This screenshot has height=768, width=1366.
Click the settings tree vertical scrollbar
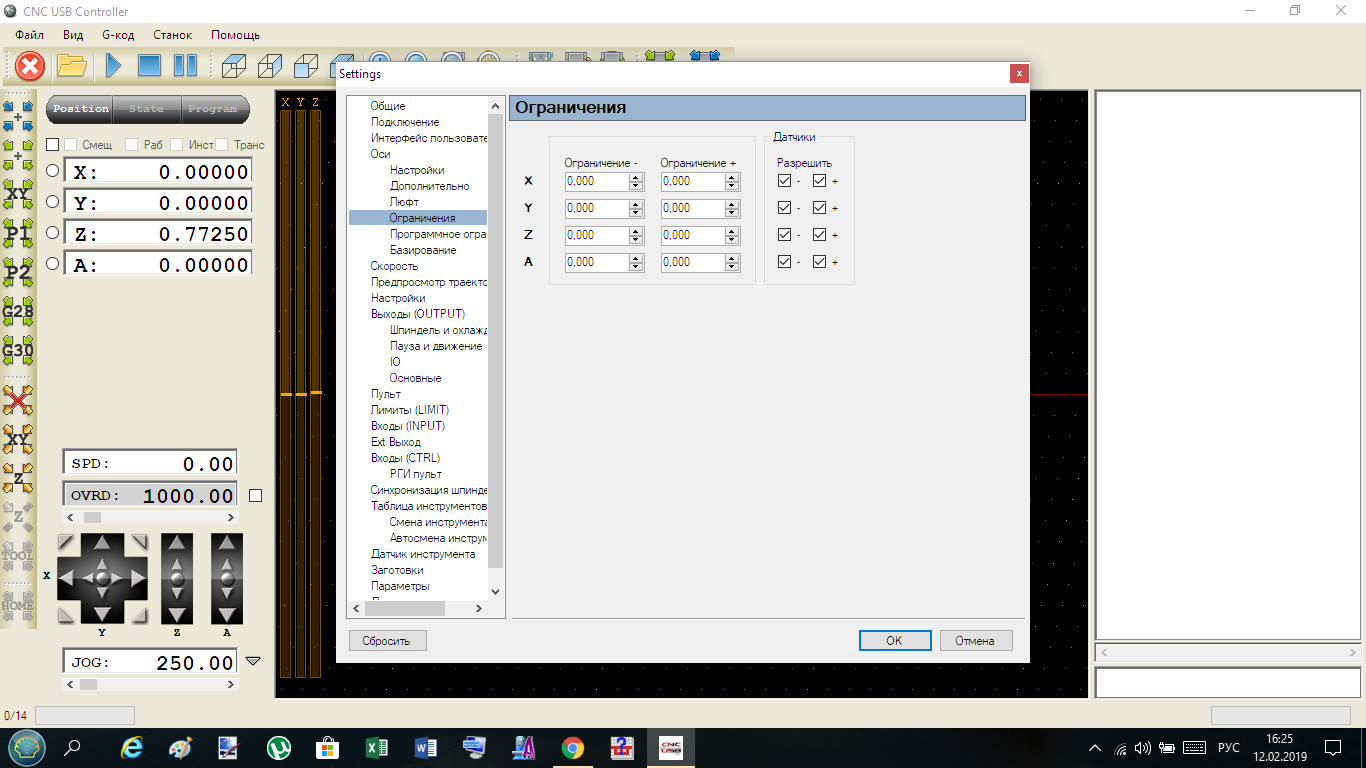[495, 340]
